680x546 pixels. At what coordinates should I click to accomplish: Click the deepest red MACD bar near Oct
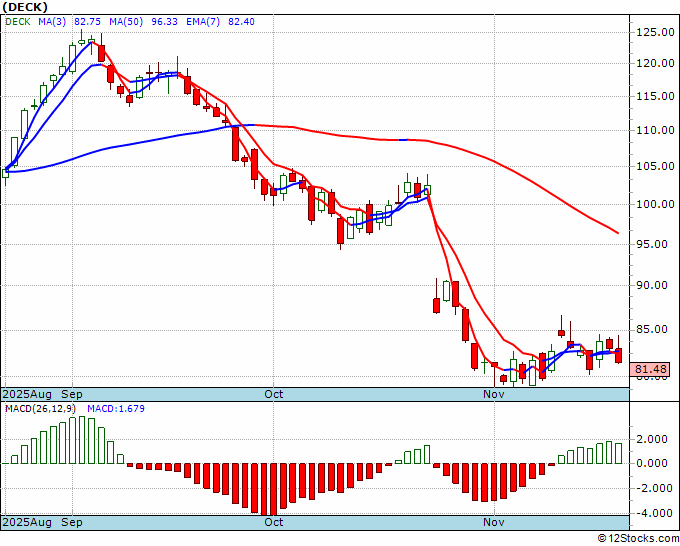274,489
